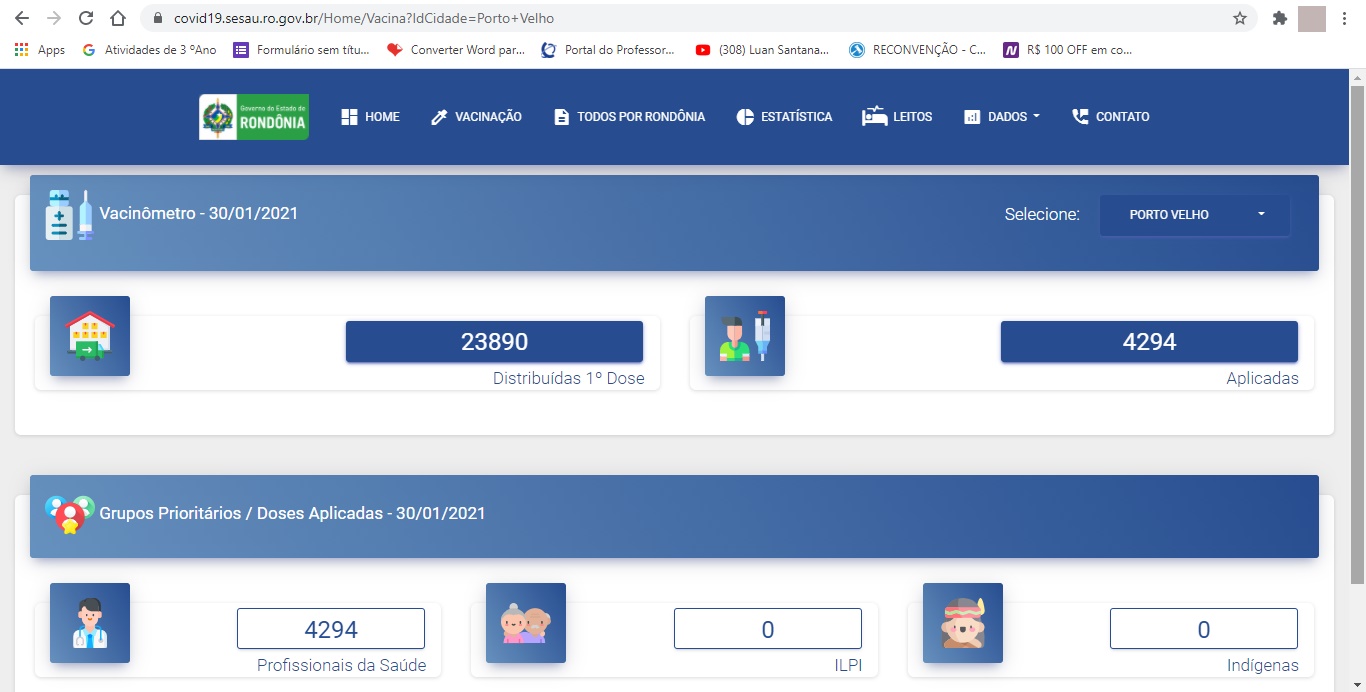Open the PORTO VELHO city dropdown
The image size is (1366, 692).
point(1195,215)
